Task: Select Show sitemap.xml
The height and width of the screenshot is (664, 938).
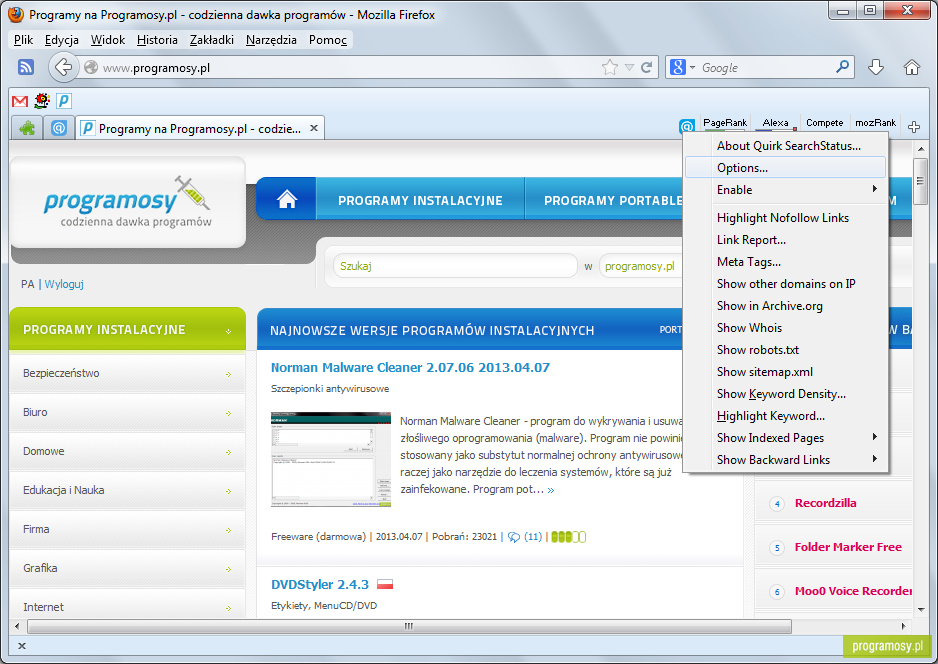Action: (785, 371)
